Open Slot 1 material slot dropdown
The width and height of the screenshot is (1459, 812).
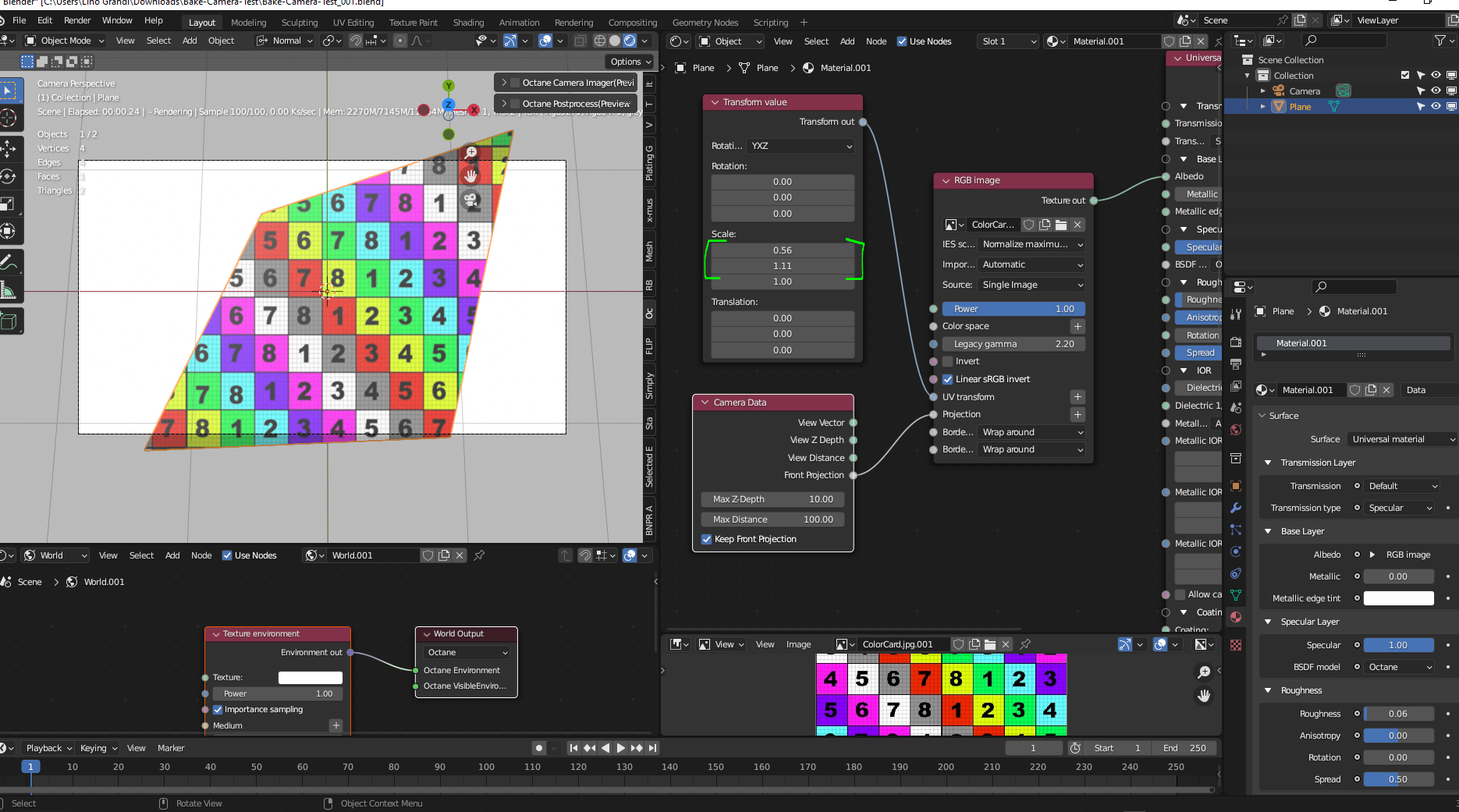(1008, 41)
